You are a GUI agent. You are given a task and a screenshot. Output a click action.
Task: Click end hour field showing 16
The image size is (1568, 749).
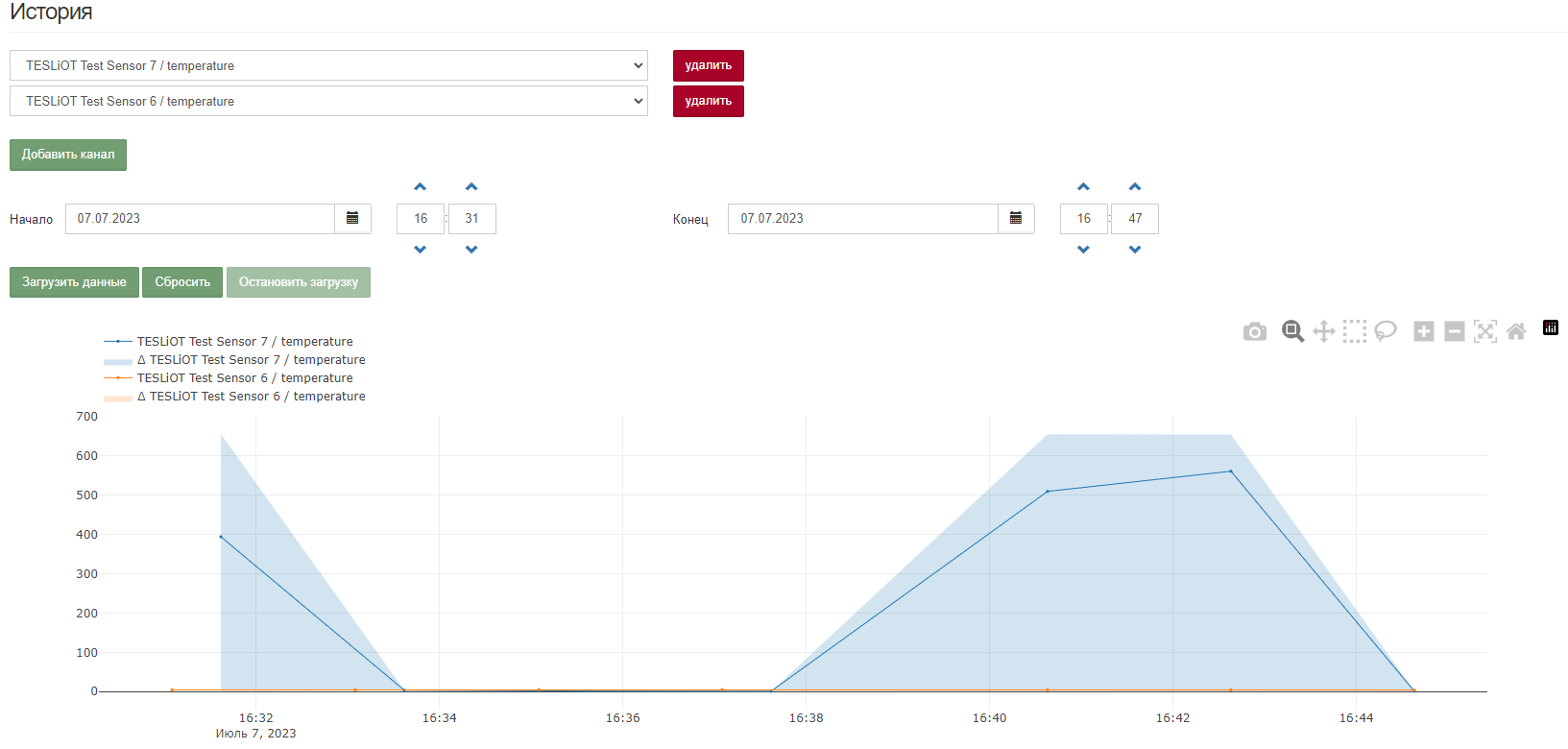coord(1084,218)
